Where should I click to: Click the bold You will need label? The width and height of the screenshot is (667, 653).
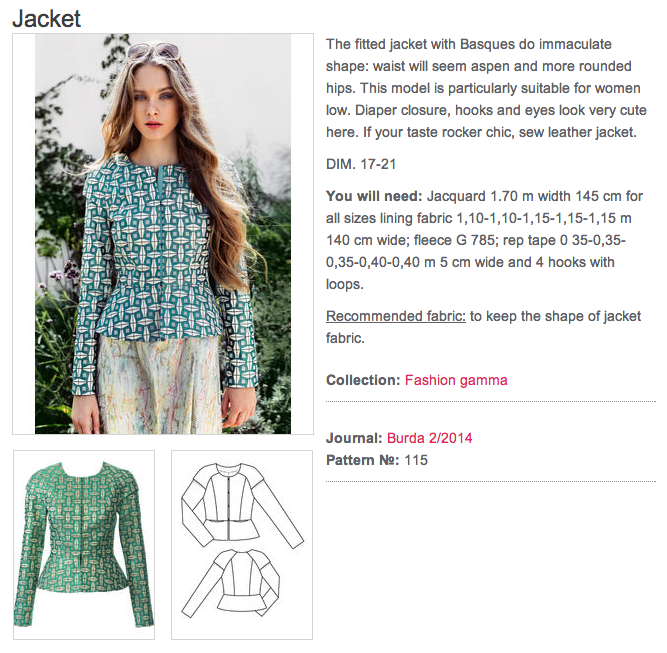[x=374, y=196]
